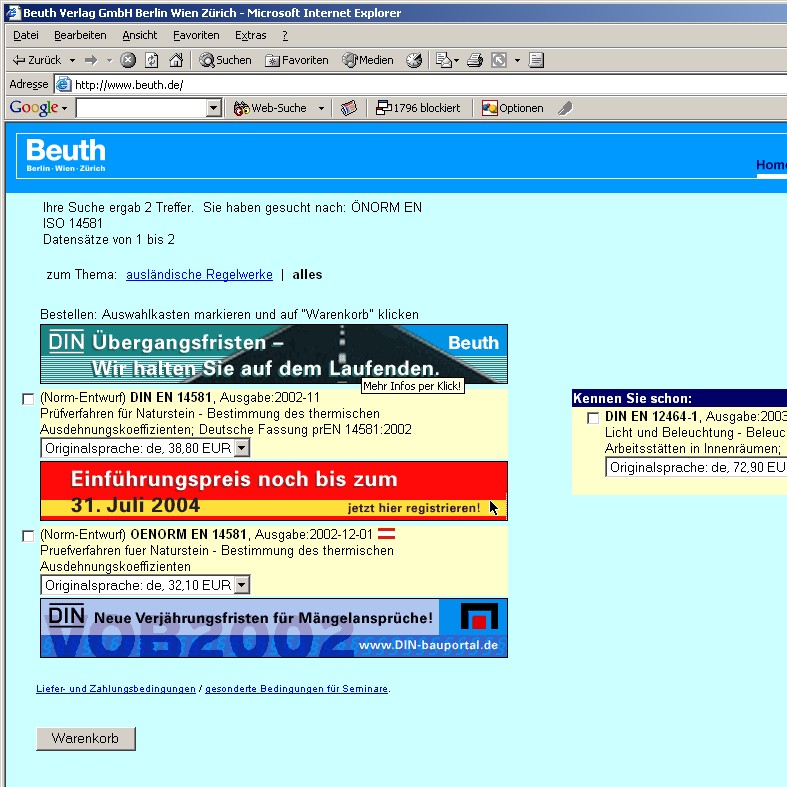The width and height of the screenshot is (787, 787).
Task: Open DIN EN 12464-1 72,90 EUR dropdown
Action: 697,467
